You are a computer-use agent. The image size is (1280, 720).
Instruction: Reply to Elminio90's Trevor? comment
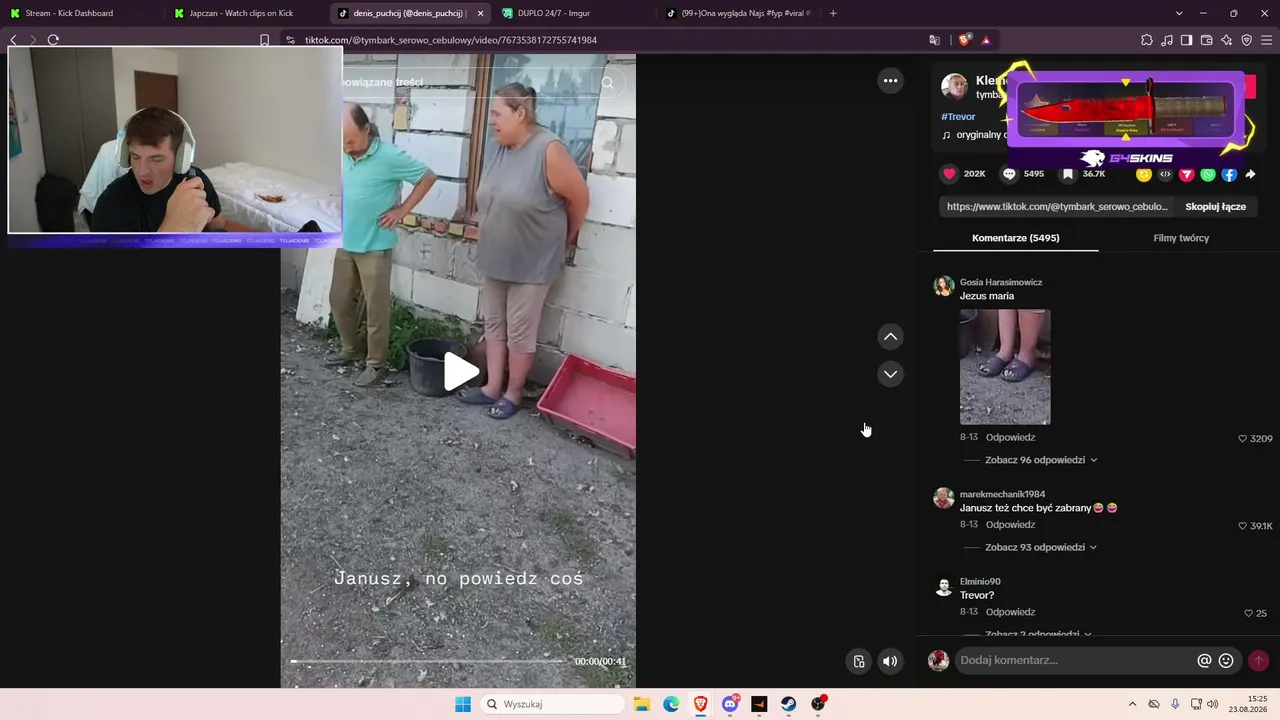1010,612
